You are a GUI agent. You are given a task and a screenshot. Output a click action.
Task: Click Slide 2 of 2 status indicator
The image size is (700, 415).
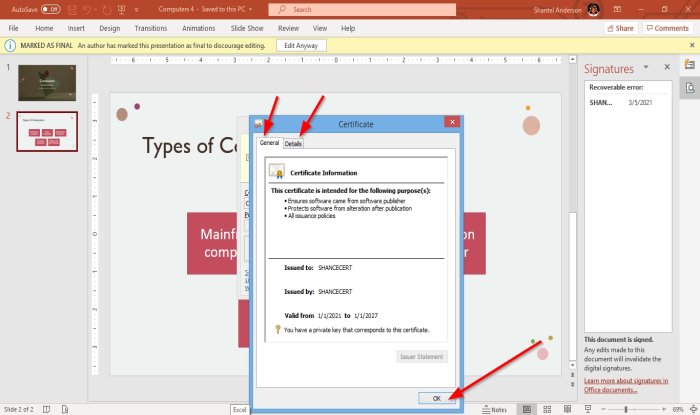(18, 409)
